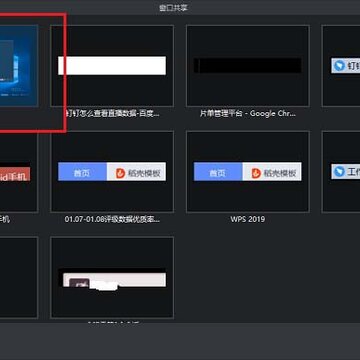Click the 稻壳模板 tab text in the WPS 2019 preview
360x360 pixels.
click(x=280, y=173)
